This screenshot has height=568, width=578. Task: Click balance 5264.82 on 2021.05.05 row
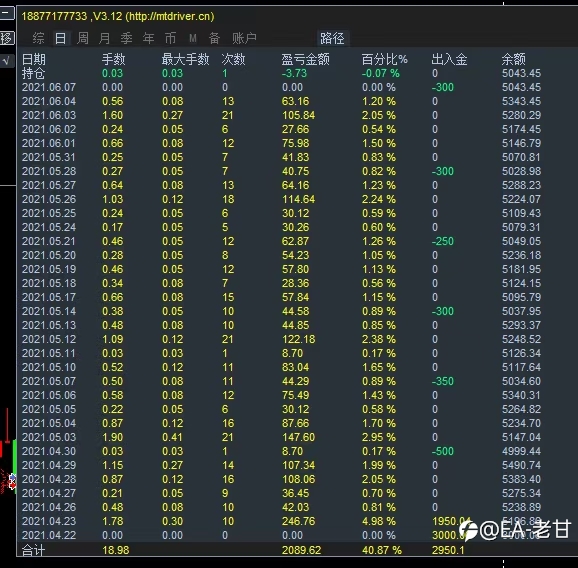coord(521,410)
